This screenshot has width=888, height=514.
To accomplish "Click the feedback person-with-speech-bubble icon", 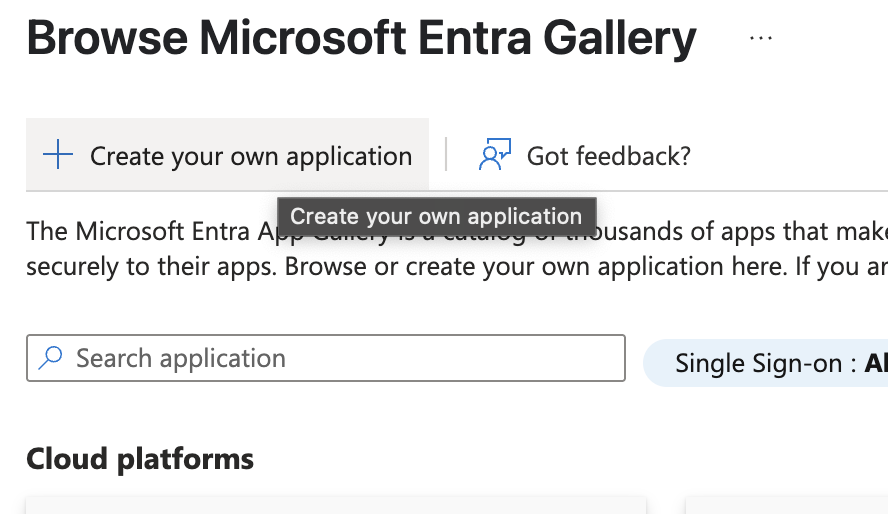I will [x=494, y=154].
